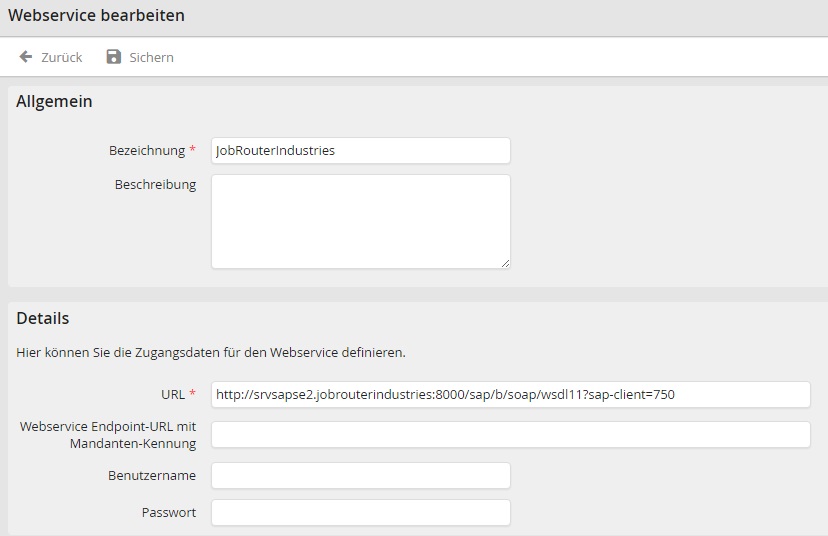The width and height of the screenshot is (828, 536).
Task: Click the Benutzername label
Action: click(152, 475)
